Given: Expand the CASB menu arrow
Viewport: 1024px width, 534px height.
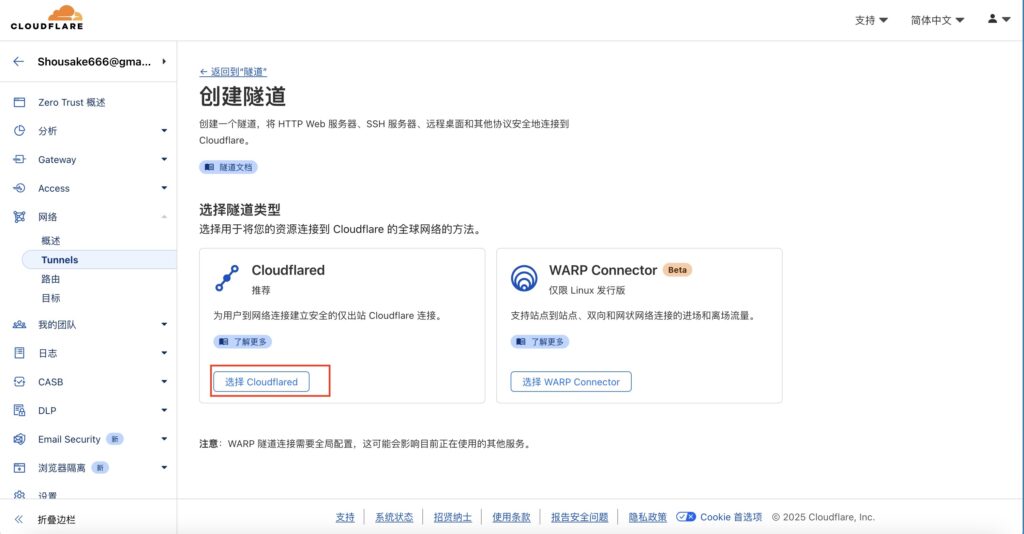Looking at the screenshot, I should 164,382.
